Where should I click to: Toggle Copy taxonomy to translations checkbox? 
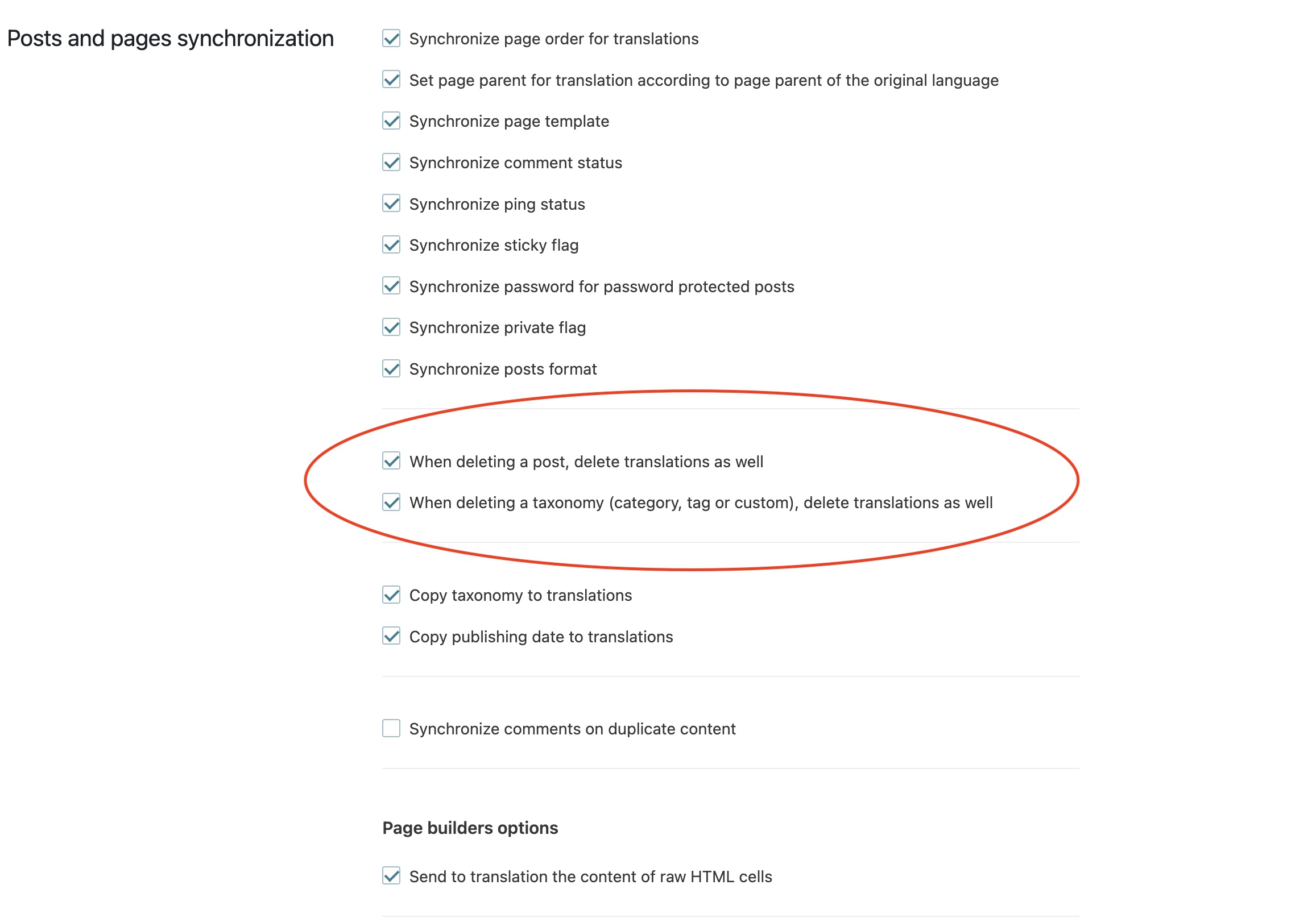[x=391, y=595]
